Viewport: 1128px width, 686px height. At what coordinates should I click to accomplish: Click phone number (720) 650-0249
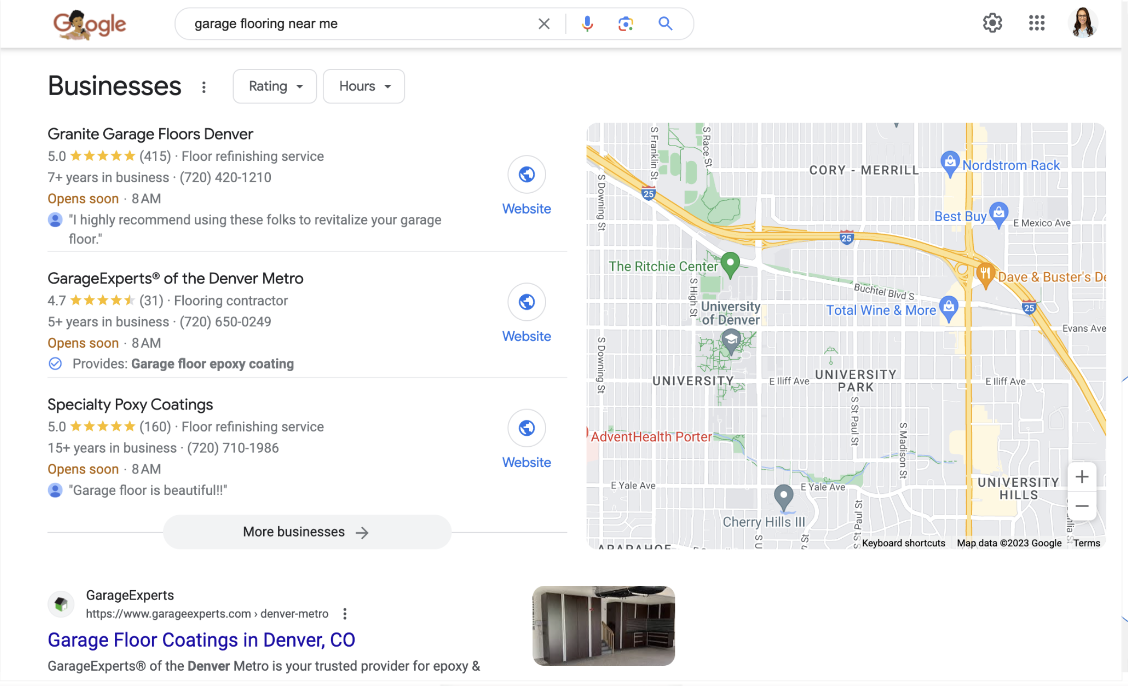[x=225, y=322]
